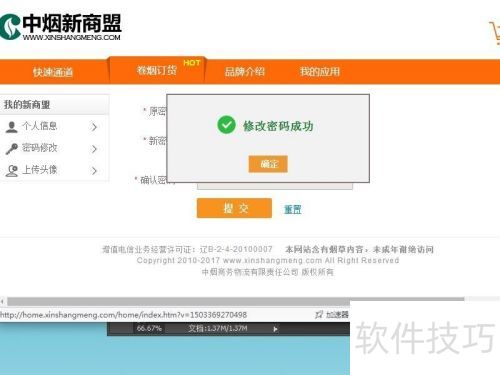The image size is (500, 375).
Task: Expand the chevron on the 密码修改 row
Action: (94, 149)
